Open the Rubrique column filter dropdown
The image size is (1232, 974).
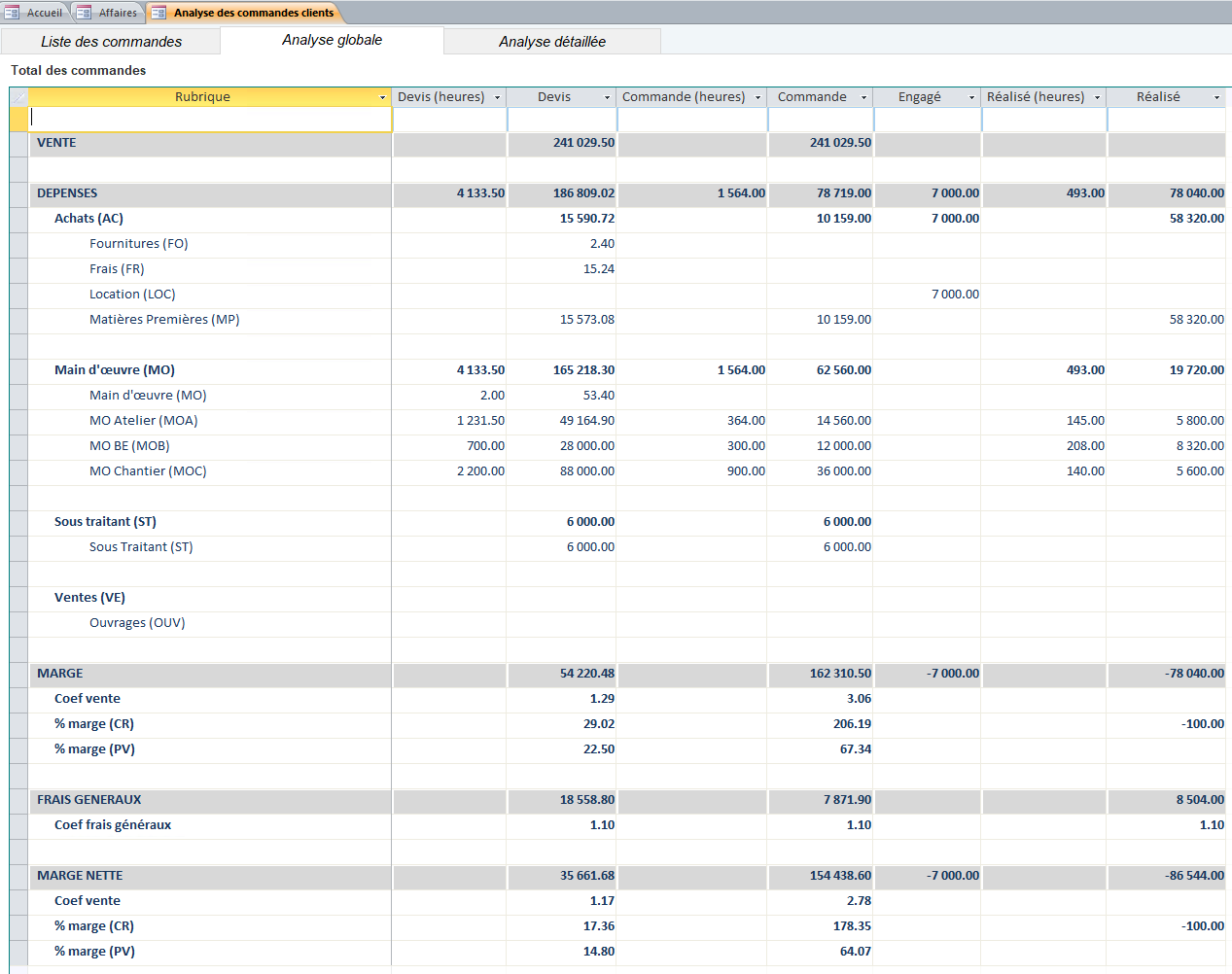[383, 96]
